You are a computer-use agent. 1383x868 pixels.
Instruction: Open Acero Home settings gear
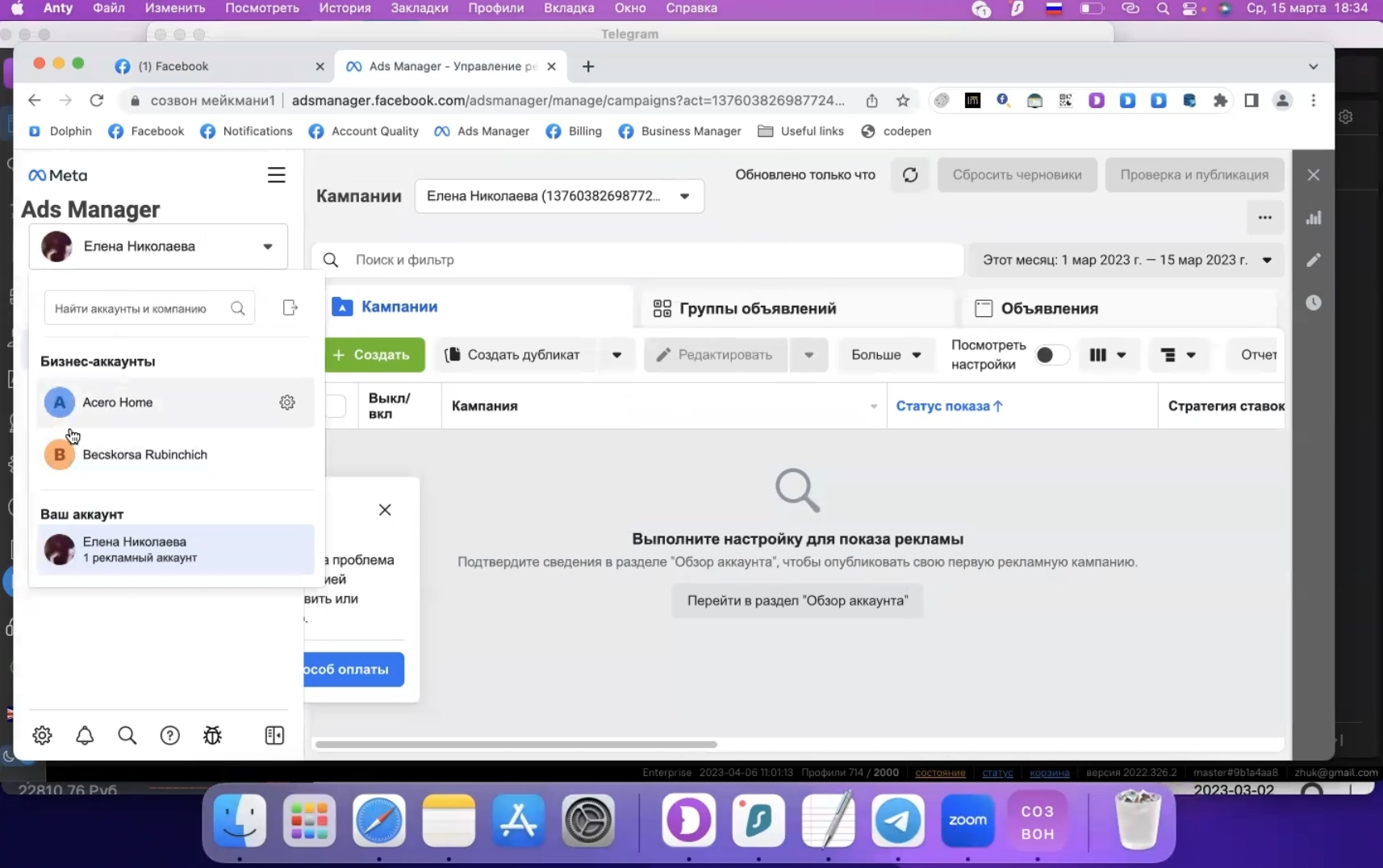[287, 403]
